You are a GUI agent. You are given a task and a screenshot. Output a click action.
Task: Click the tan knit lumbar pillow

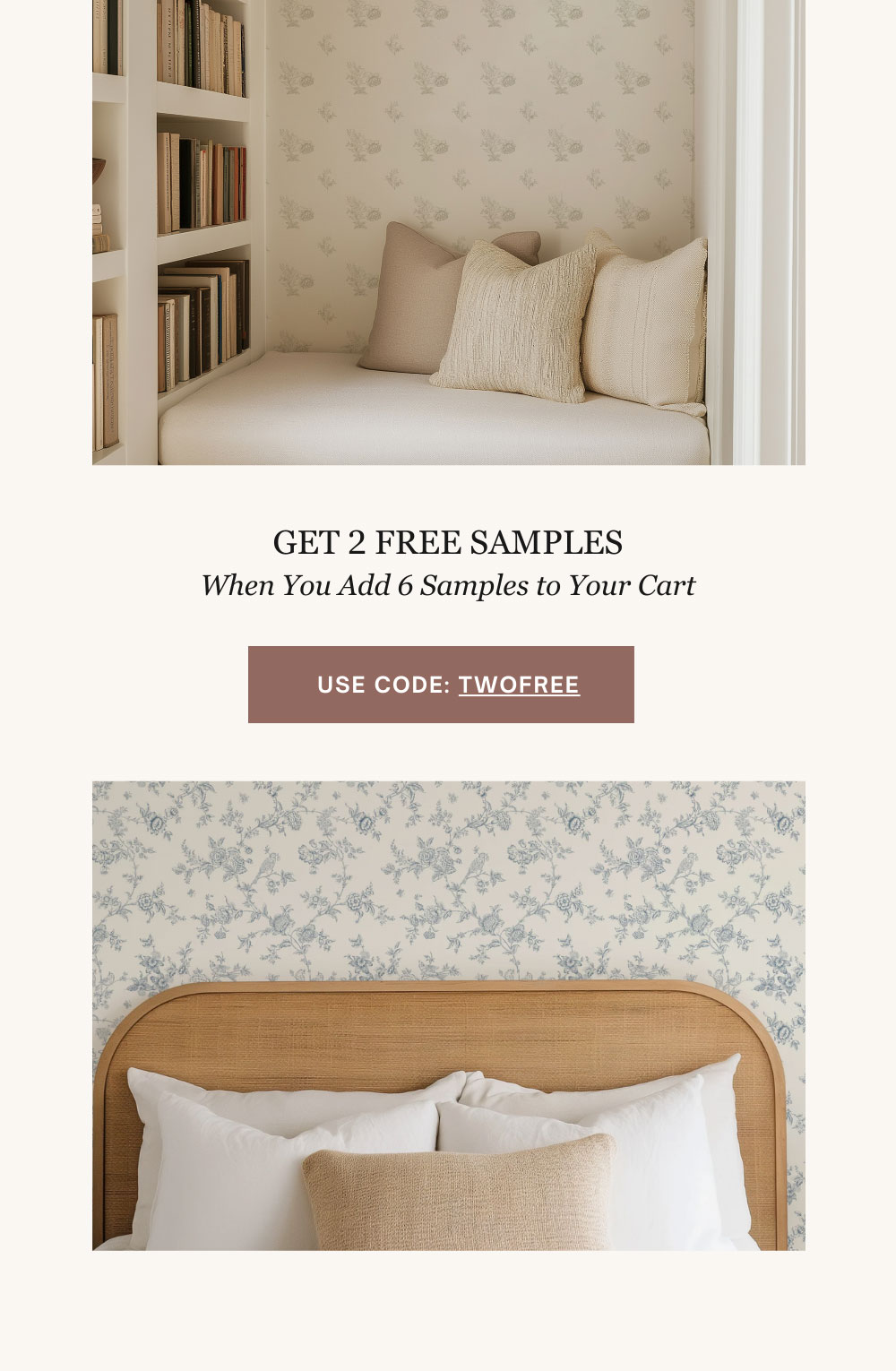(x=459, y=1192)
